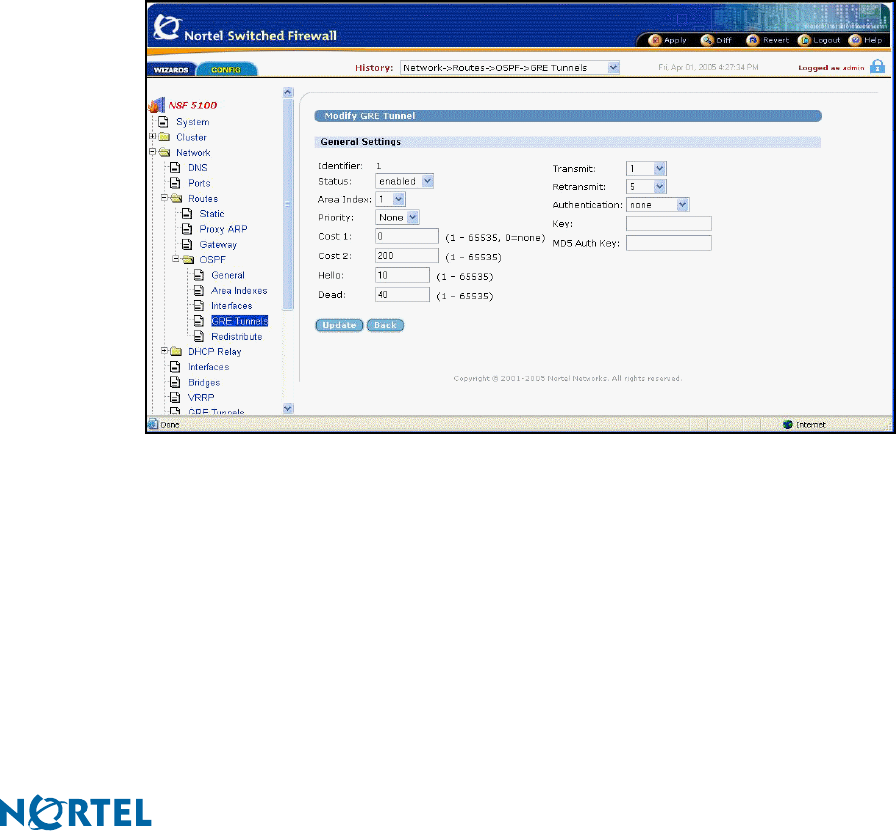896x831 pixels.
Task: Collapse the OSPF tree node
Action: point(175,259)
